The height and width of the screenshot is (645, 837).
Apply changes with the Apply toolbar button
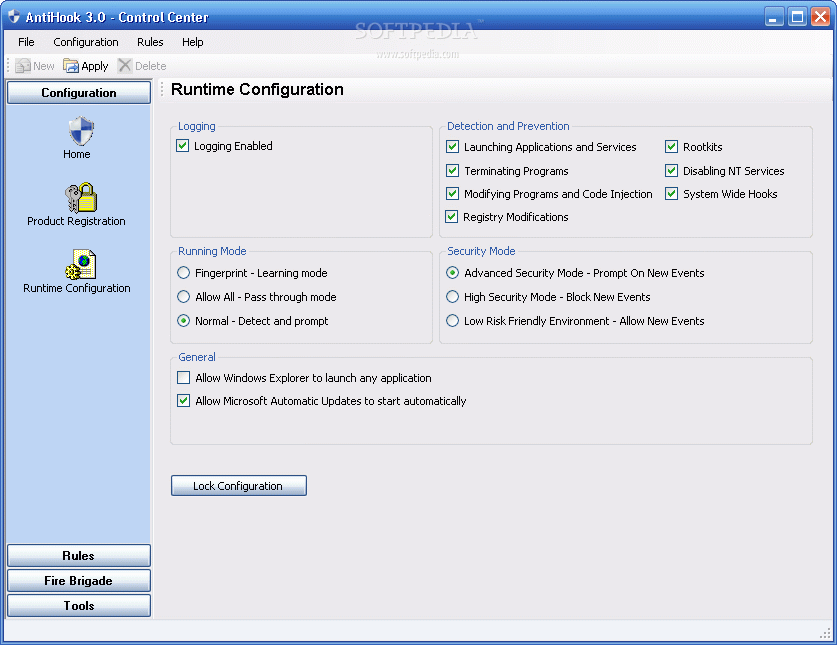click(x=85, y=66)
